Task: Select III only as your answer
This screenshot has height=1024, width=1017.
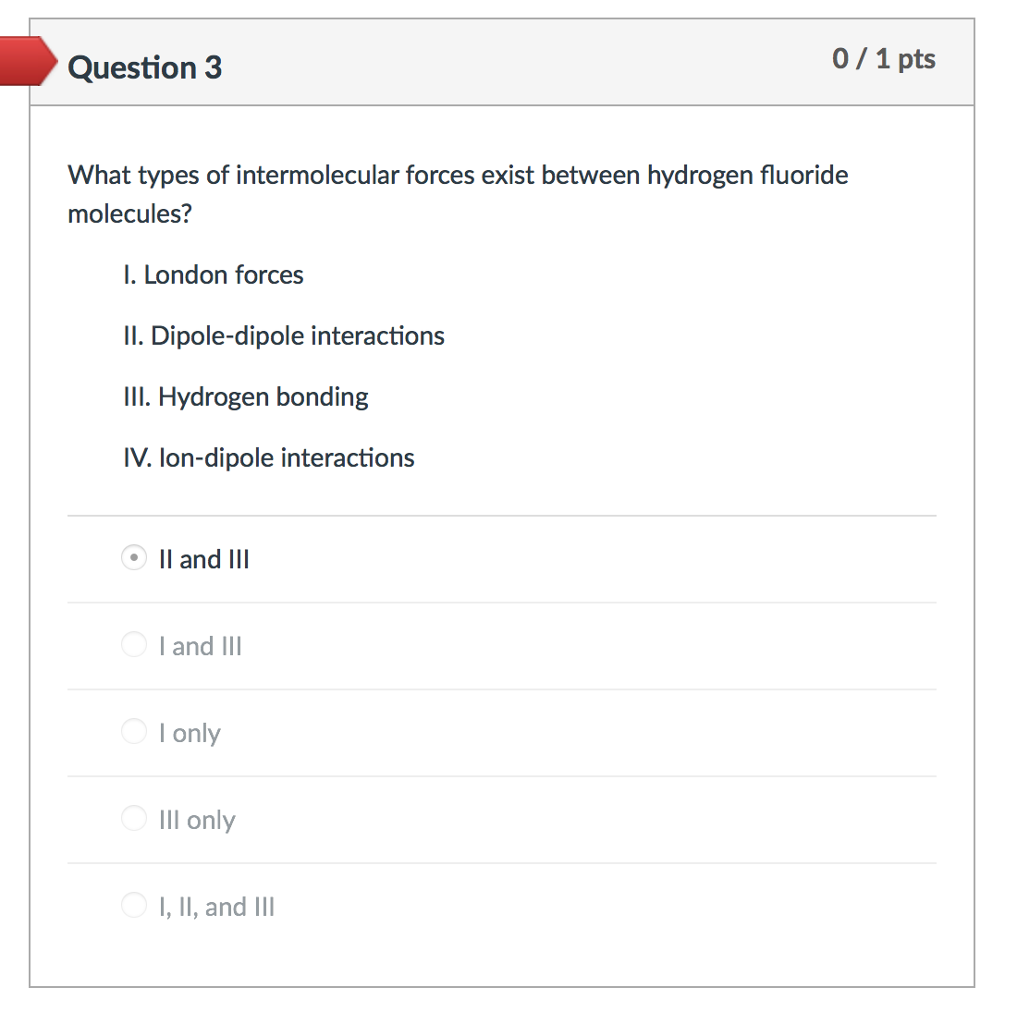Action: (133, 818)
